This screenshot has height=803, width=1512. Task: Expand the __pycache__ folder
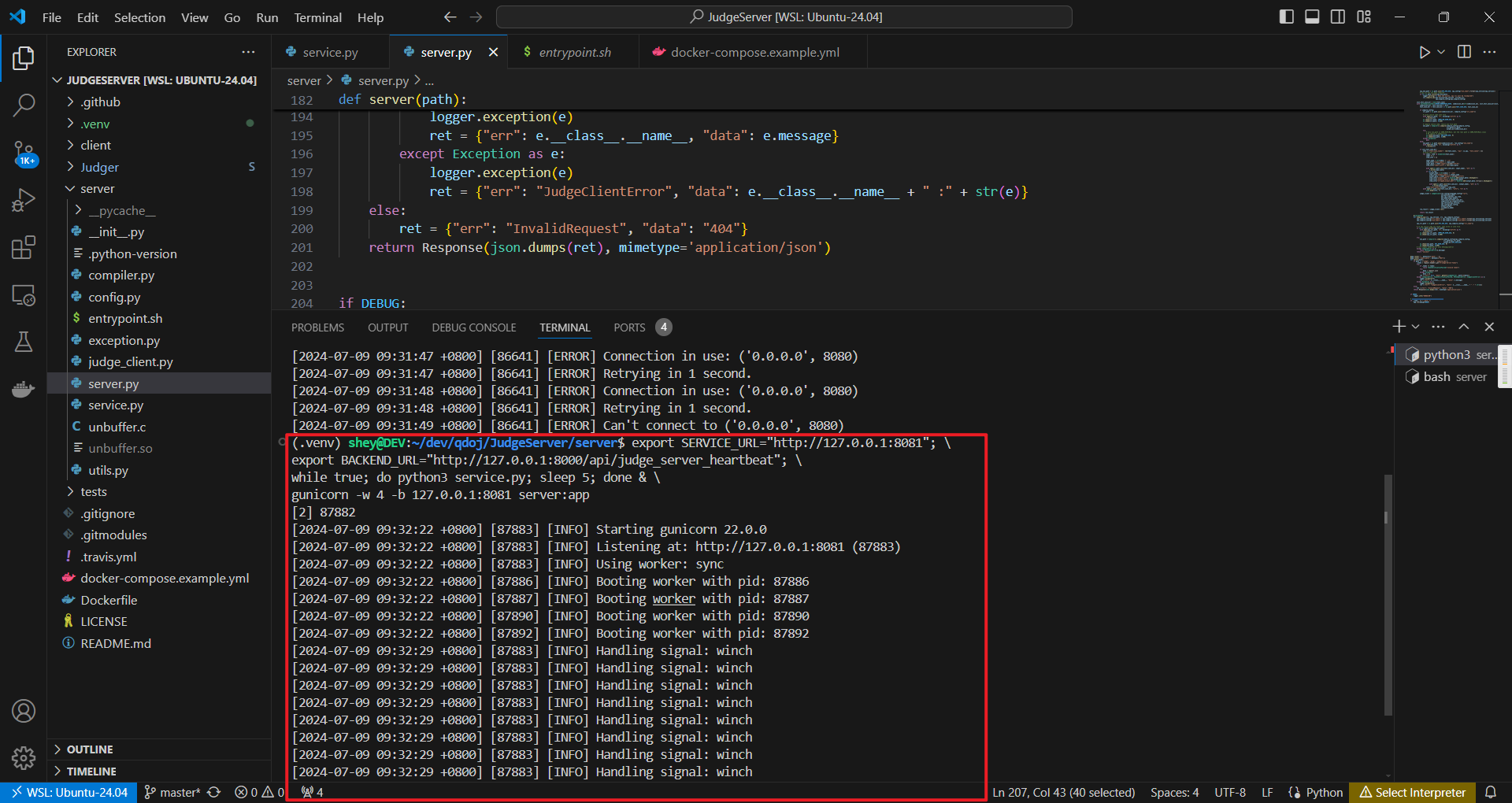pos(79,210)
